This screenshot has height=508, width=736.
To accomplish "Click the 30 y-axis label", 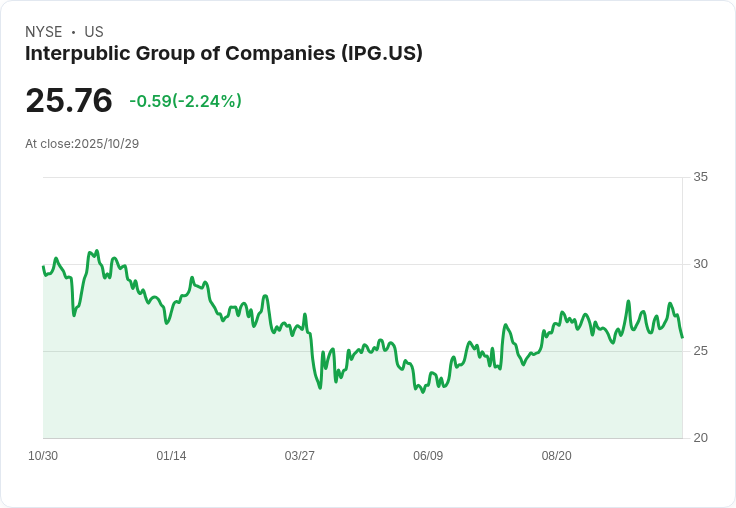I will pyautogui.click(x=700, y=264).
